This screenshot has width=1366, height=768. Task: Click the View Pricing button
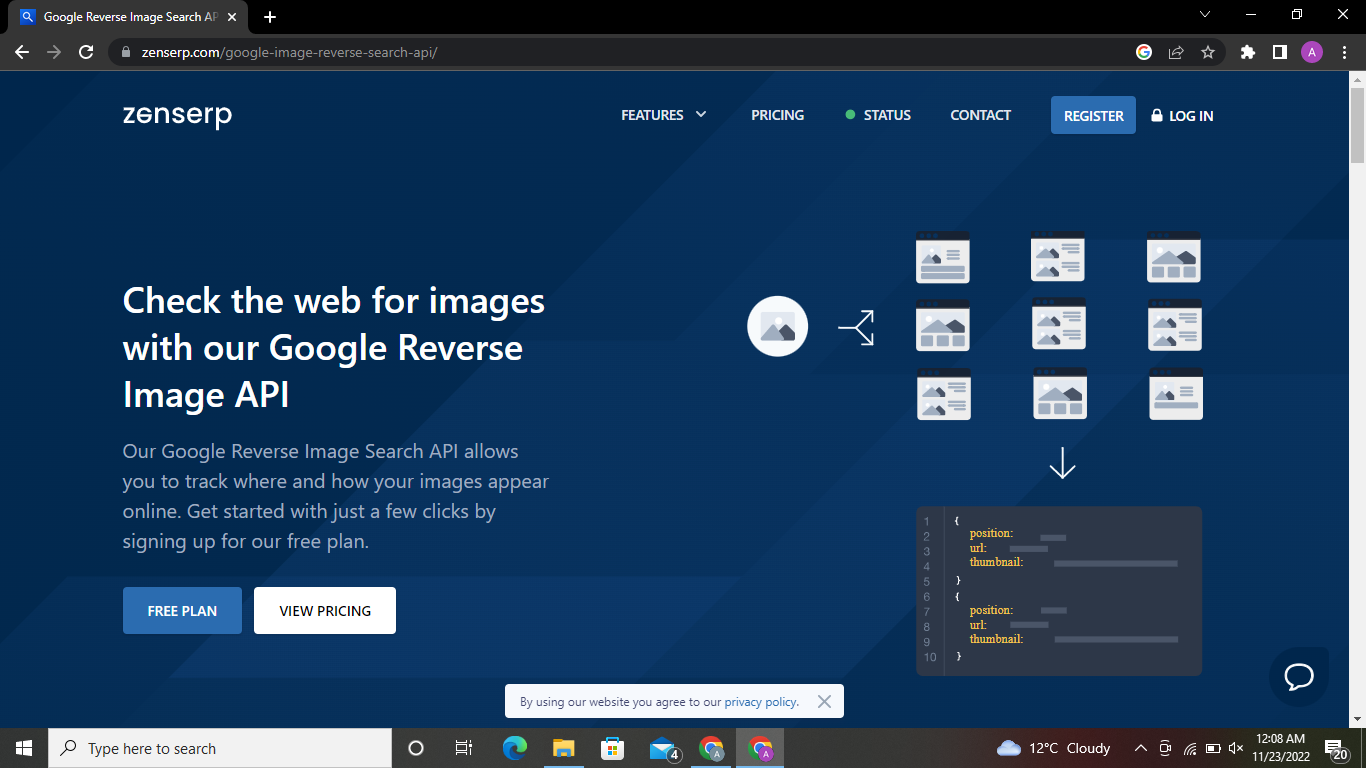pyautogui.click(x=325, y=610)
